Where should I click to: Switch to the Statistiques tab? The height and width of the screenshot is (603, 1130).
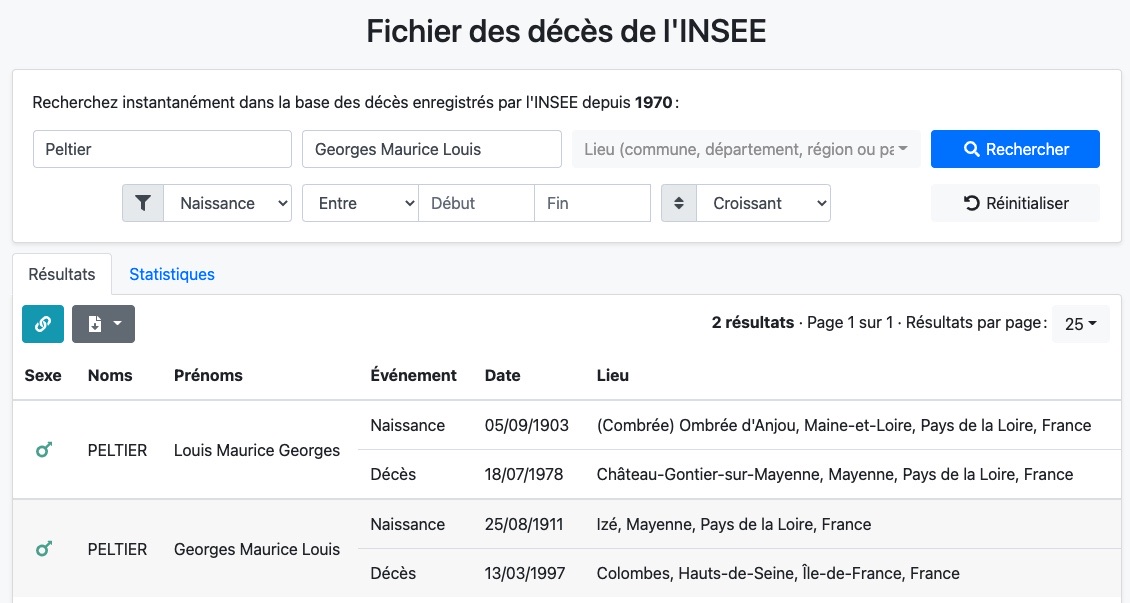click(x=172, y=274)
